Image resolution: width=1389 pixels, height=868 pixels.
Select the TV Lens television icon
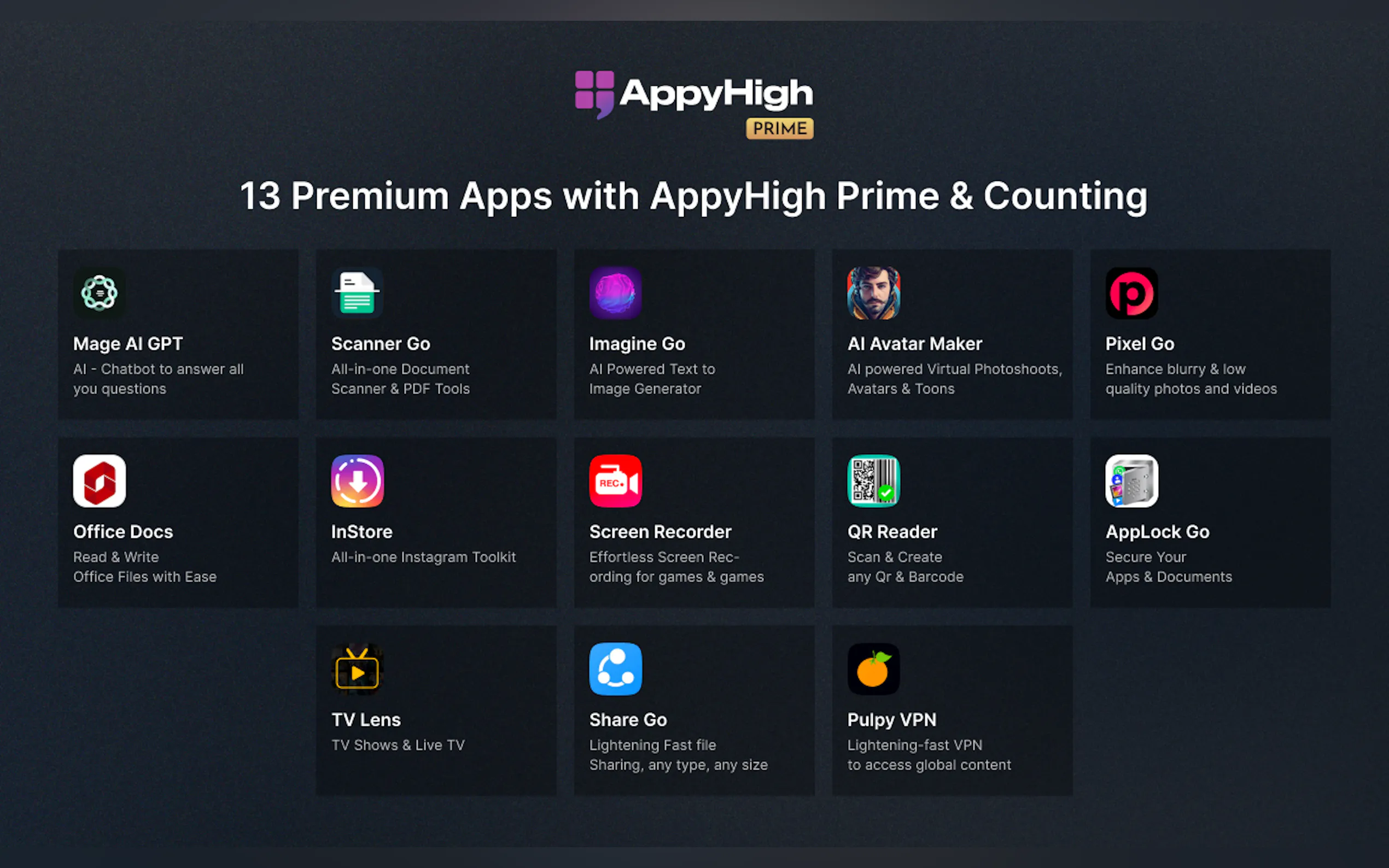(x=357, y=669)
